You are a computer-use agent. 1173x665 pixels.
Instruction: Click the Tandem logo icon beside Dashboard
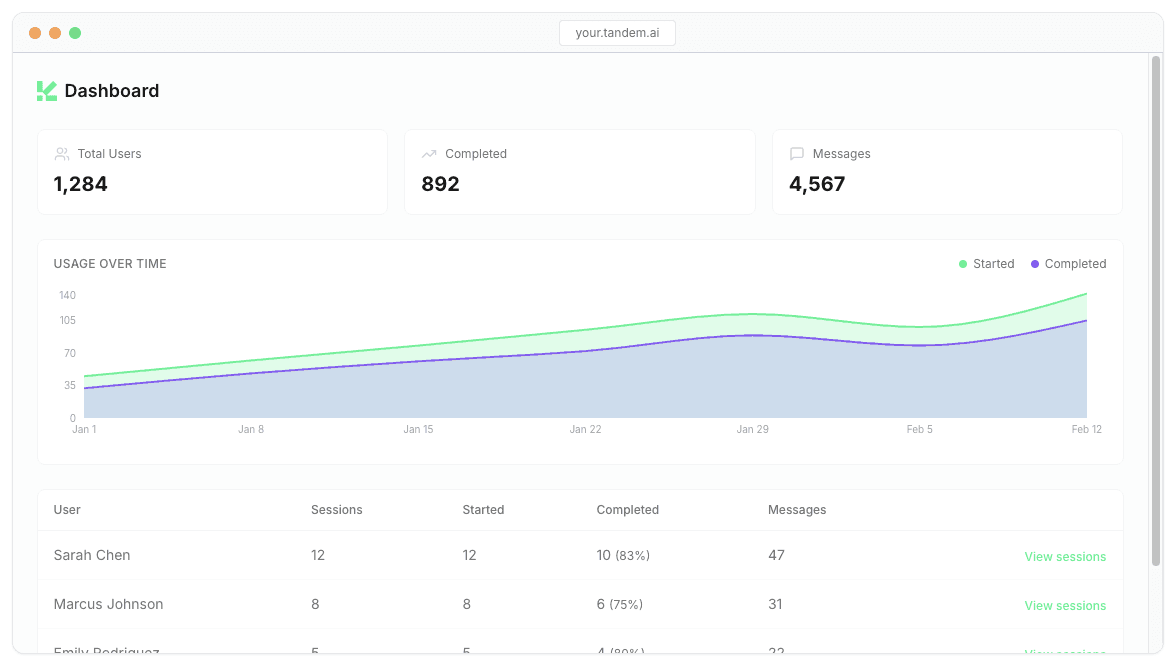click(47, 91)
